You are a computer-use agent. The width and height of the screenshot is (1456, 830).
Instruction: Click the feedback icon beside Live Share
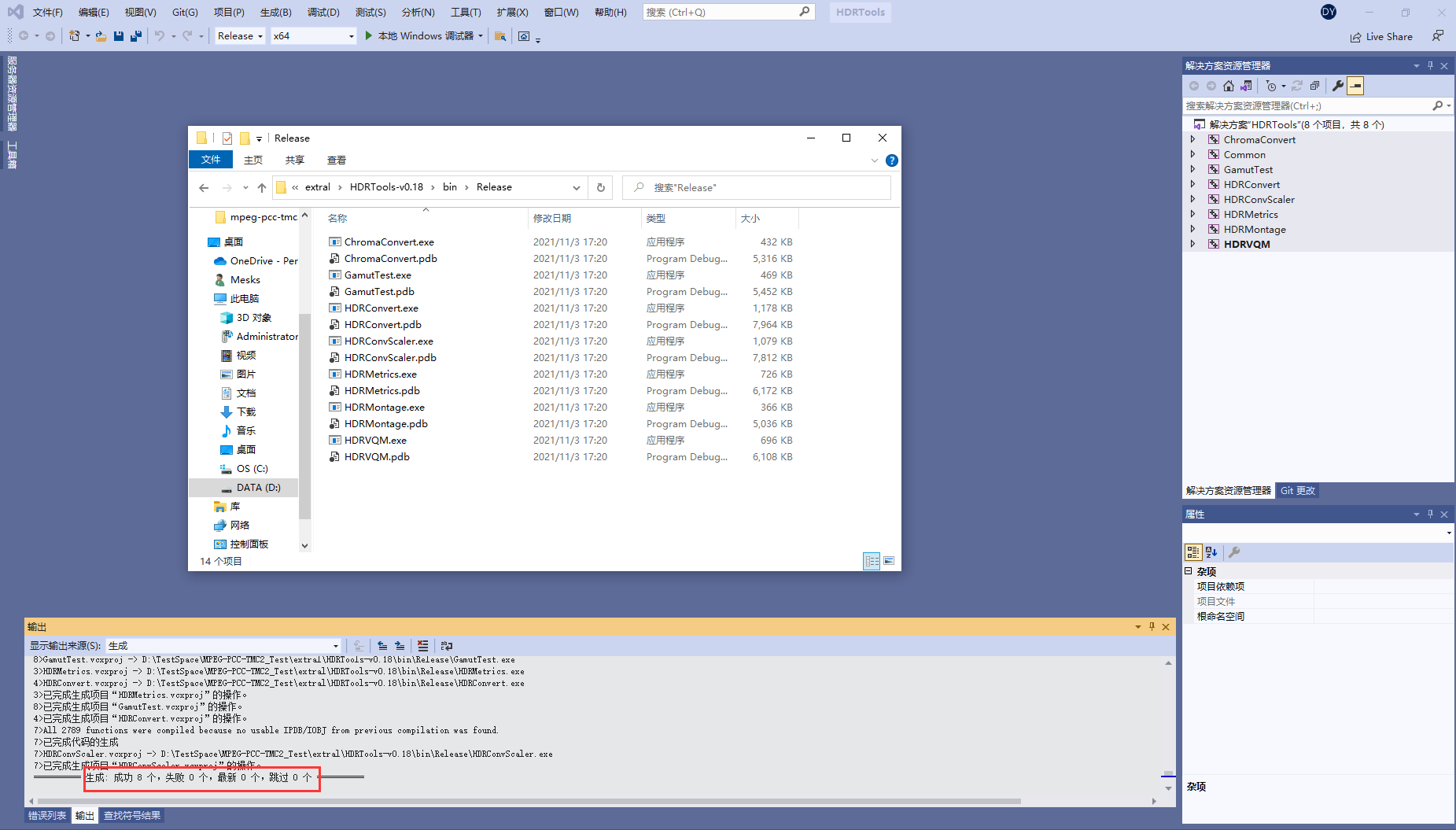pyautogui.click(x=1438, y=35)
